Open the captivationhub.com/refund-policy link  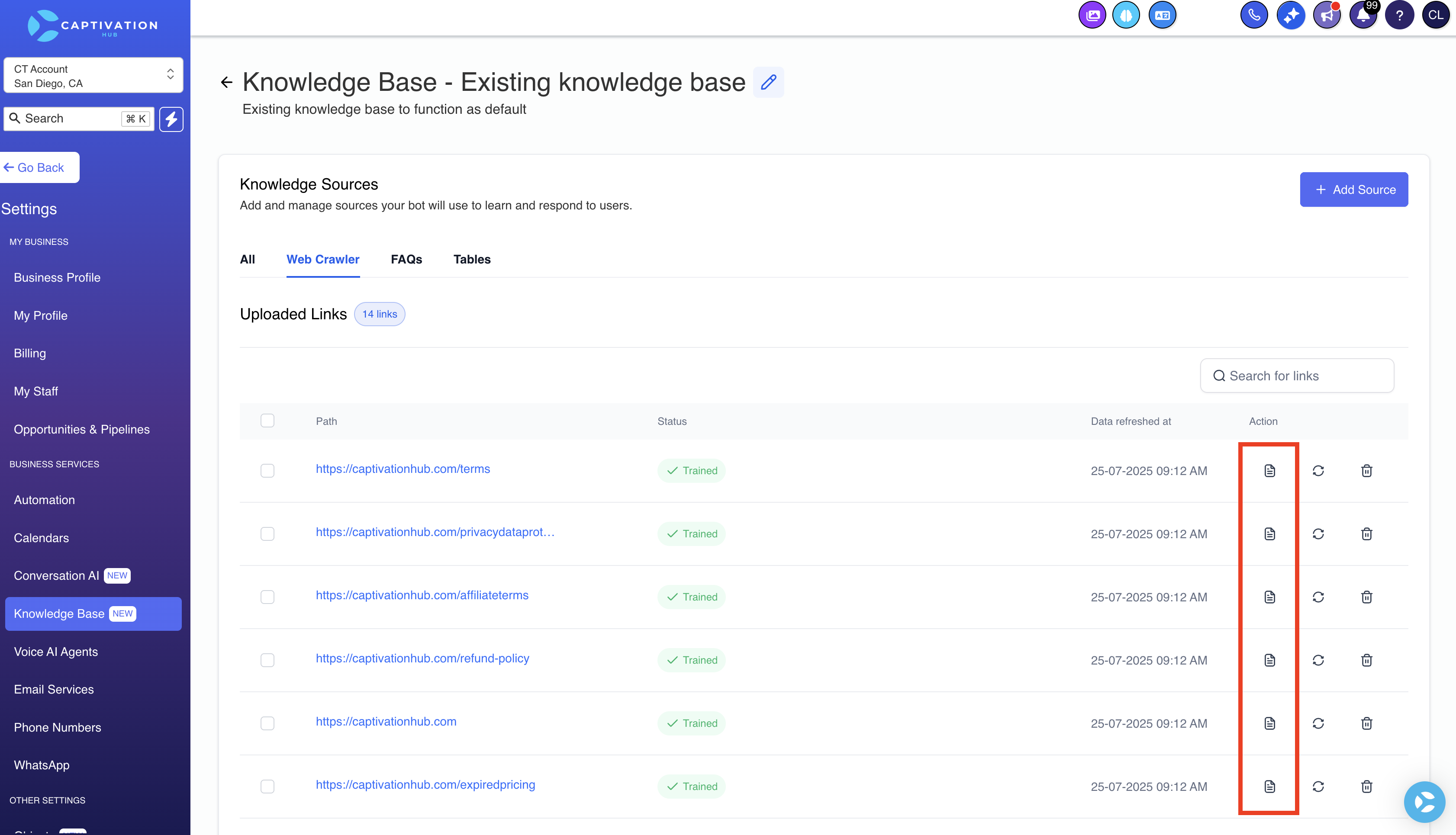pos(422,658)
